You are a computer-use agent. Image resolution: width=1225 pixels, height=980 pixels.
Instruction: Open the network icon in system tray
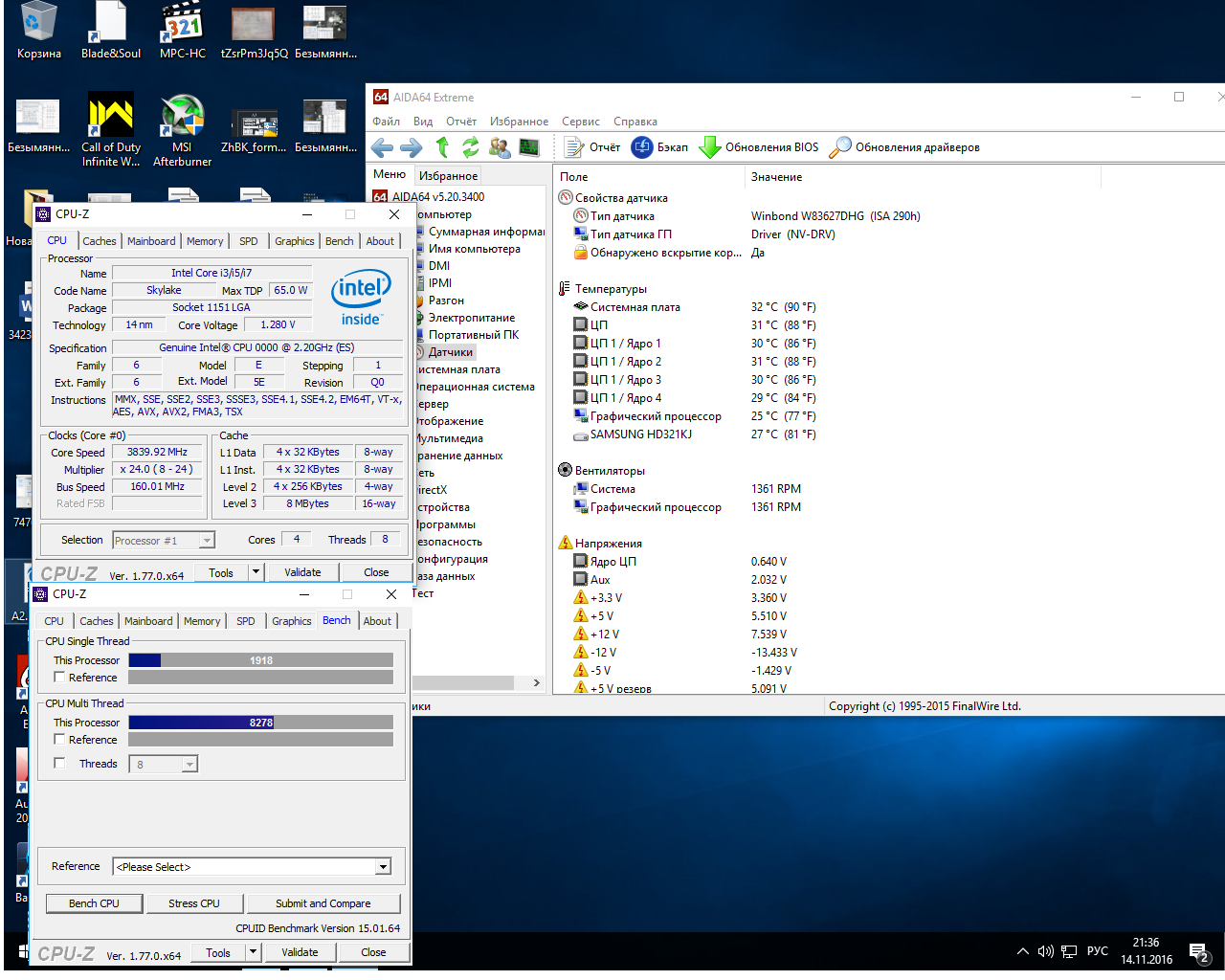click(1069, 951)
